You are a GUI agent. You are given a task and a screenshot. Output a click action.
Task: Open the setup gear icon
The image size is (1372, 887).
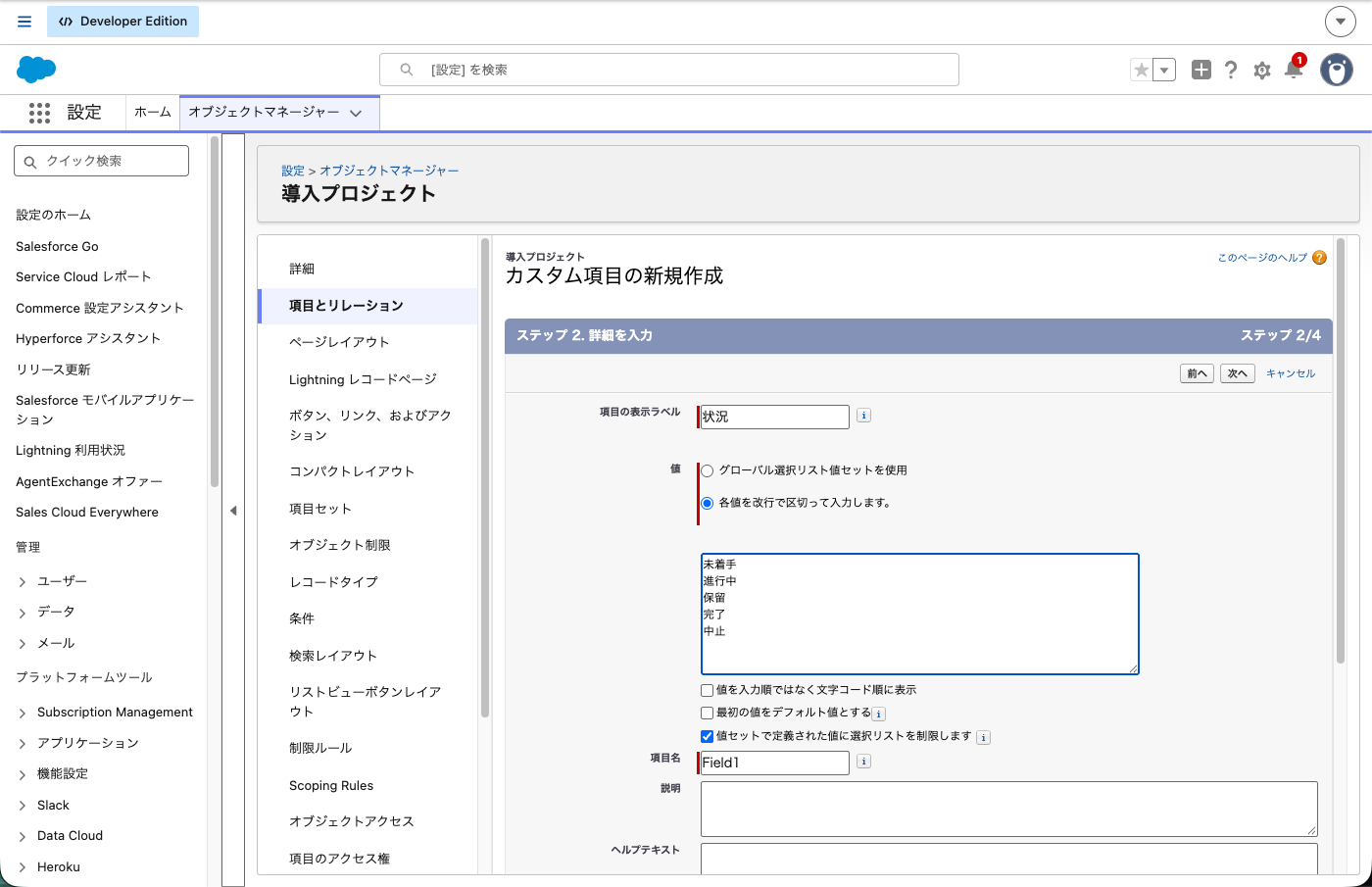pos(1262,70)
